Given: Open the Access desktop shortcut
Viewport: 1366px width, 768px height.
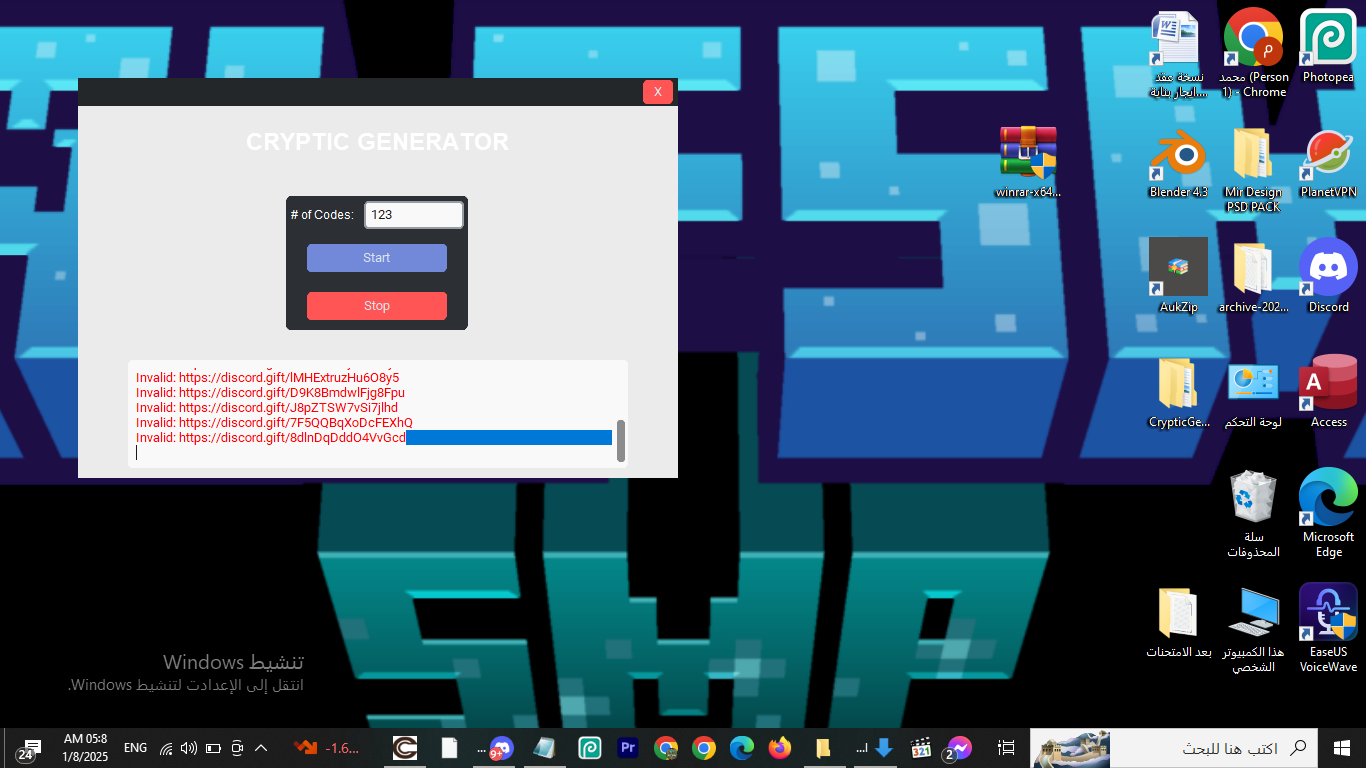Looking at the screenshot, I should 1328,391.
